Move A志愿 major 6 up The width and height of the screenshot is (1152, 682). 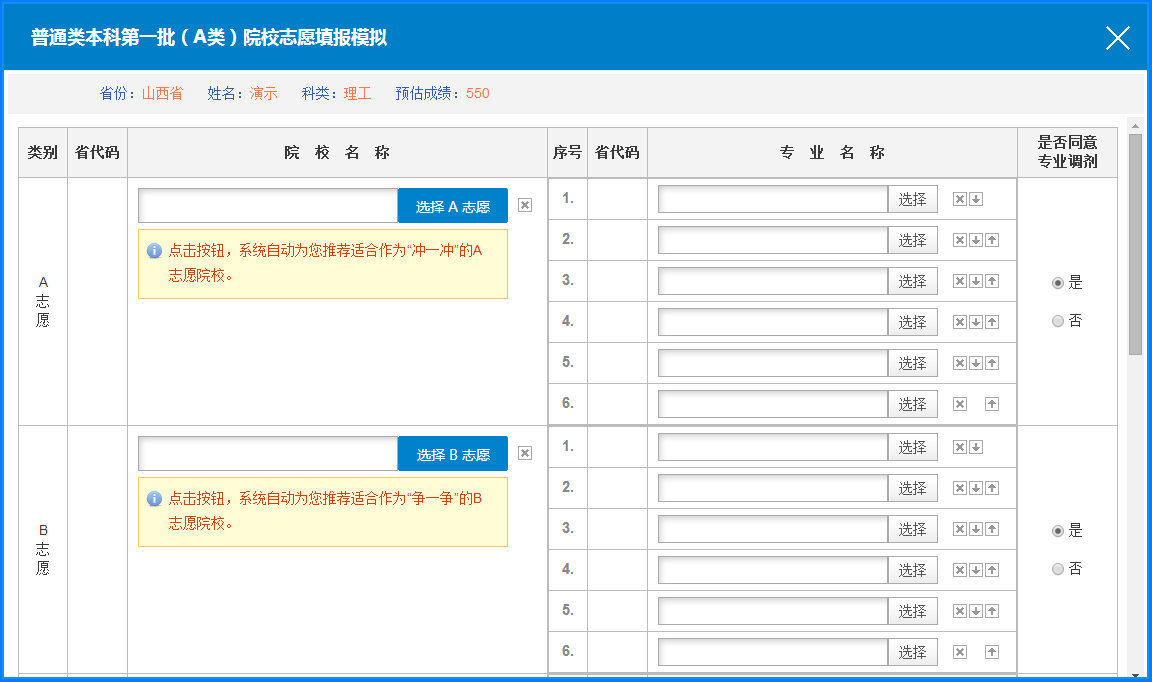click(x=992, y=404)
